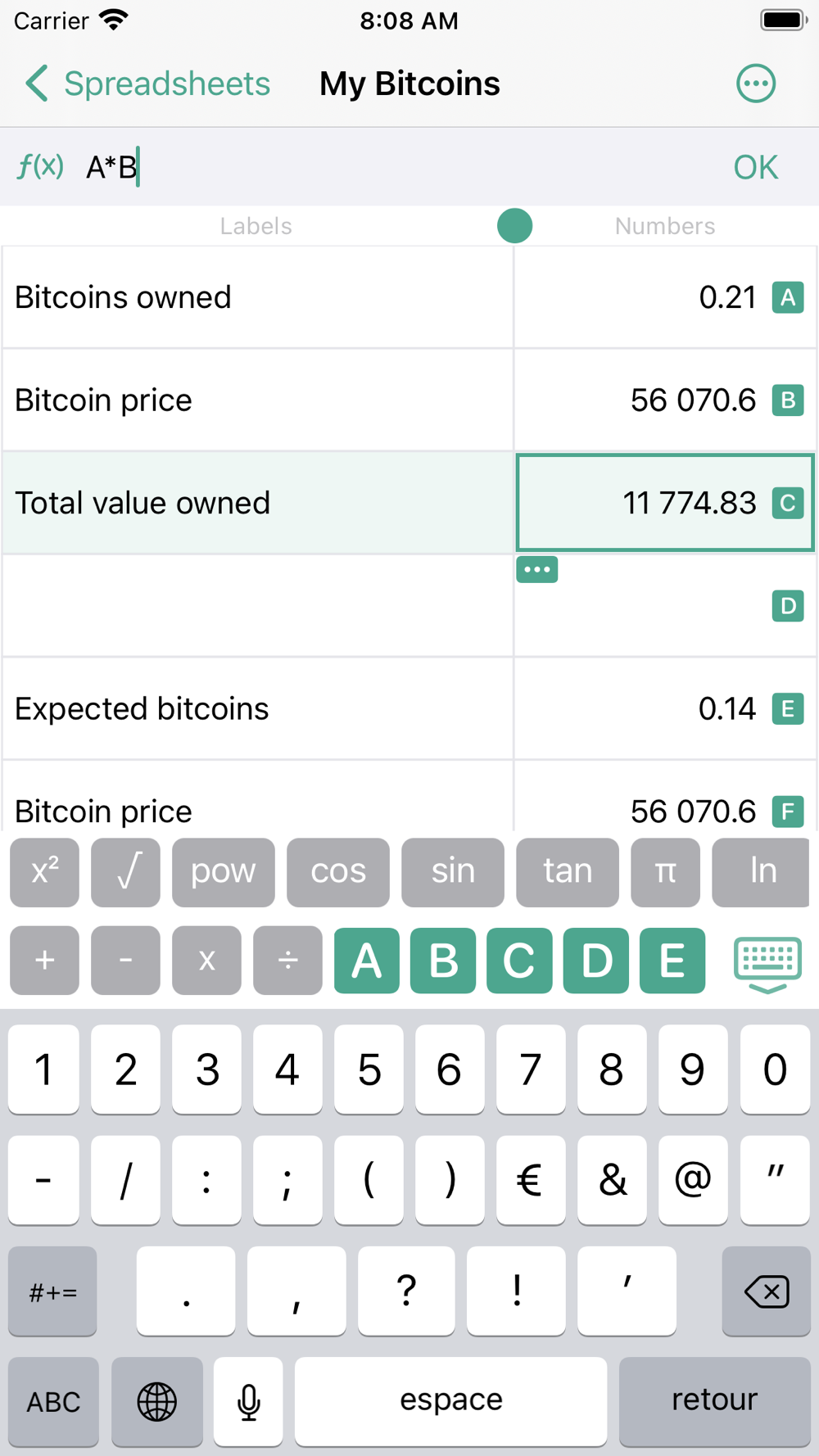Confirm formula with OK
Image resolution: width=819 pixels, height=1456 pixels.
coord(755,167)
